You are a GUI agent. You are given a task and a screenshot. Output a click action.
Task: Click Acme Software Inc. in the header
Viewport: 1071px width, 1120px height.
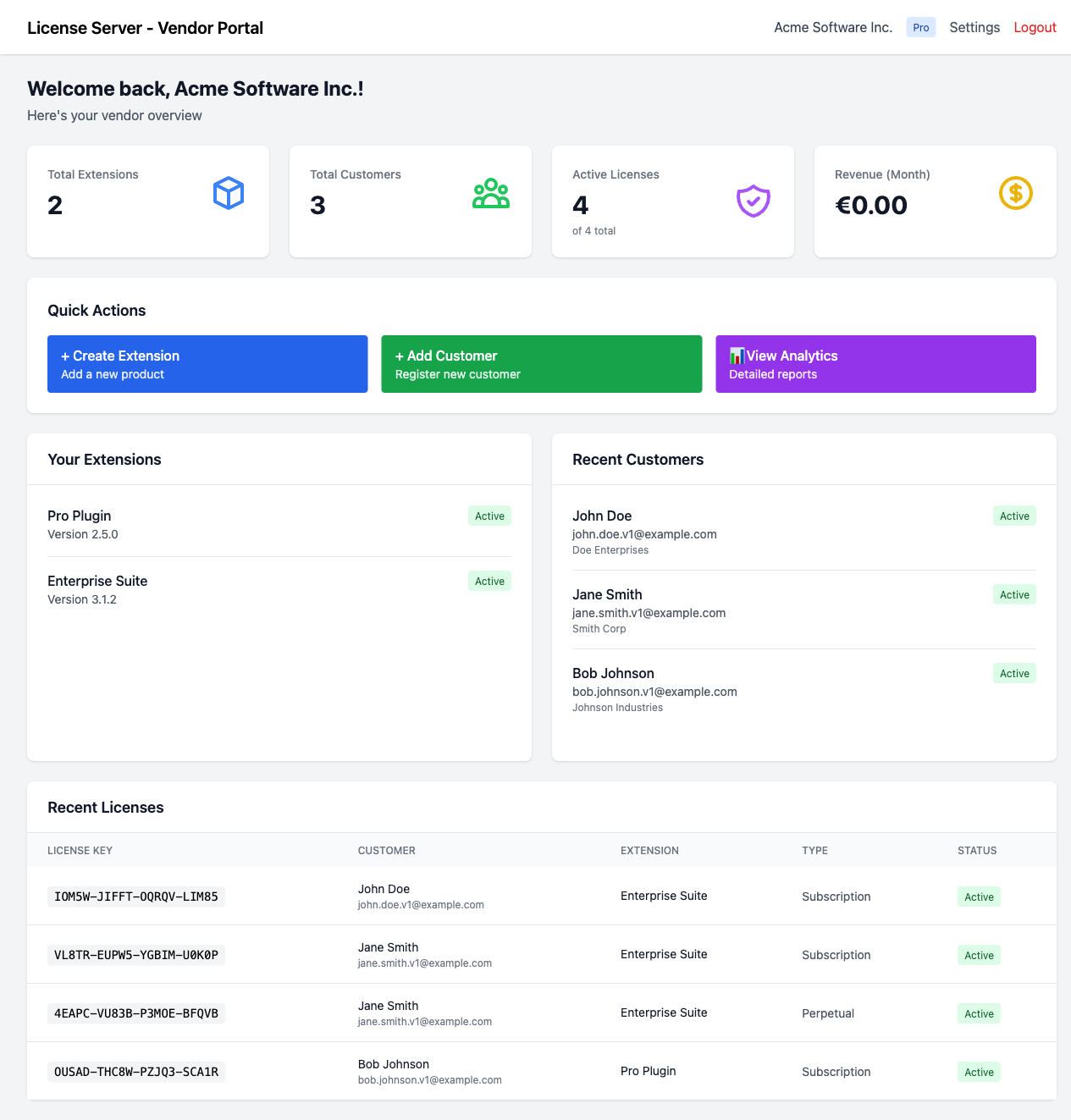[x=832, y=27]
